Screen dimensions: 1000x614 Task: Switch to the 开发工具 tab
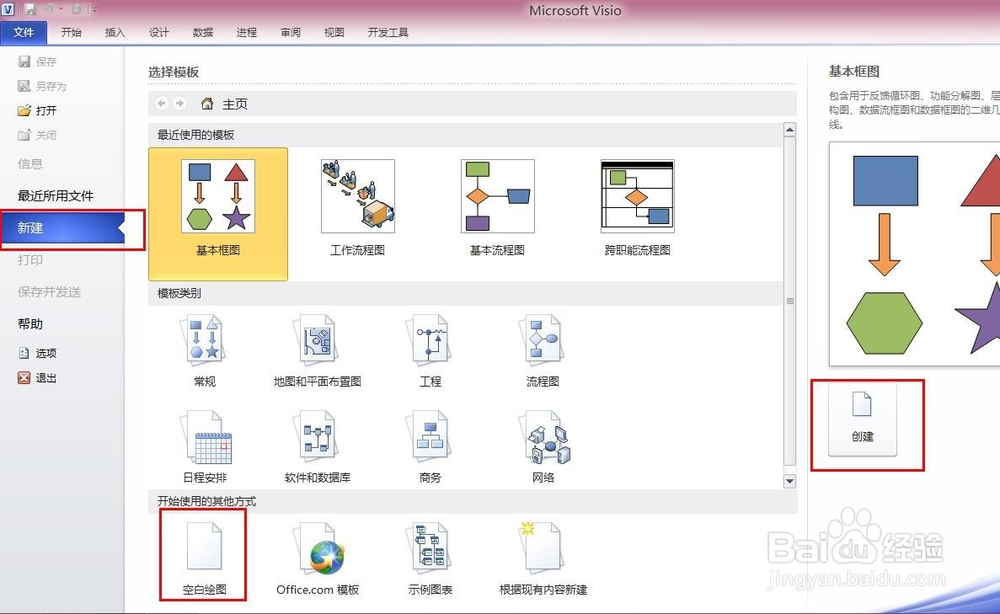tap(388, 33)
